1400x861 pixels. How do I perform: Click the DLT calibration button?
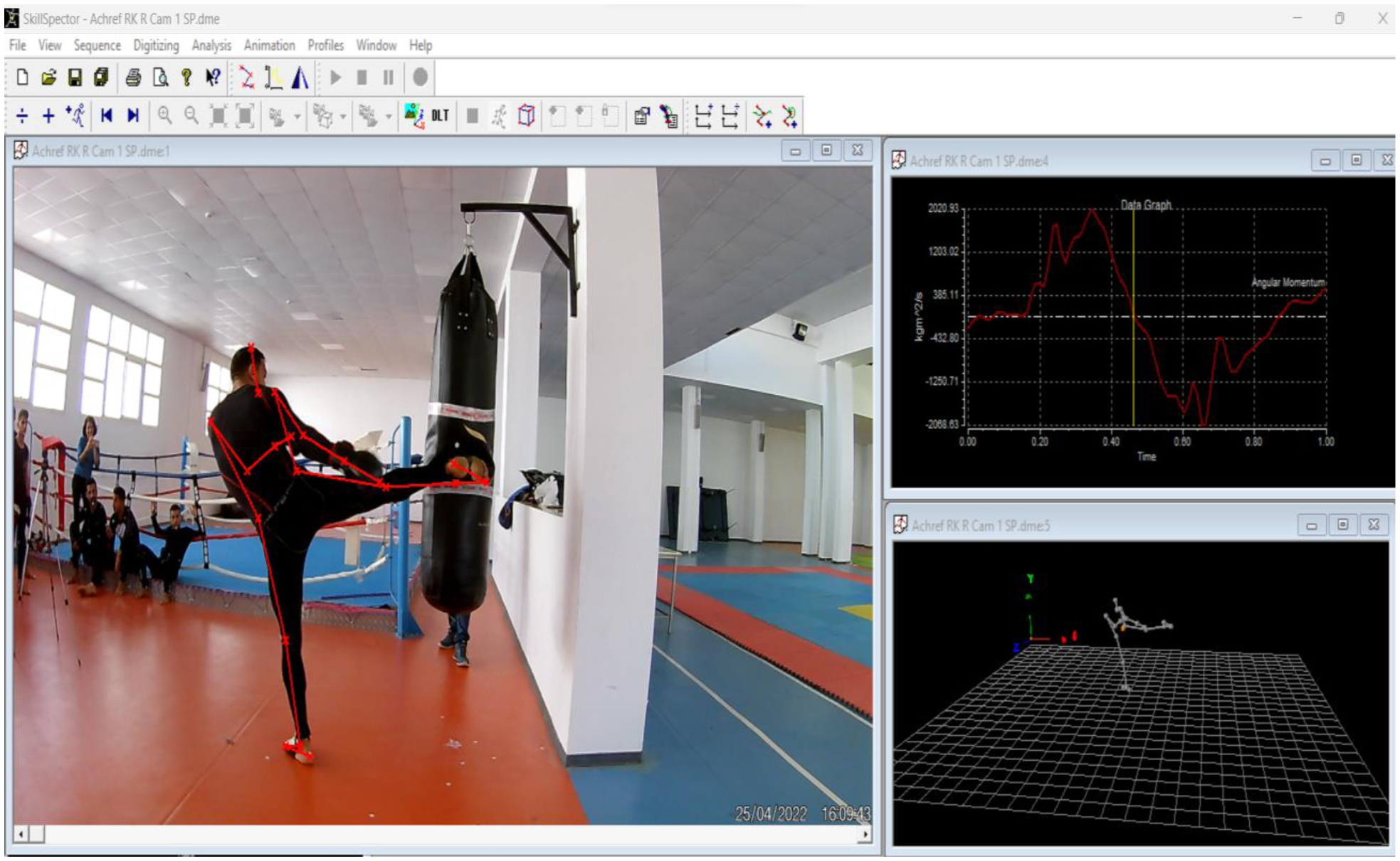click(440, 115)
